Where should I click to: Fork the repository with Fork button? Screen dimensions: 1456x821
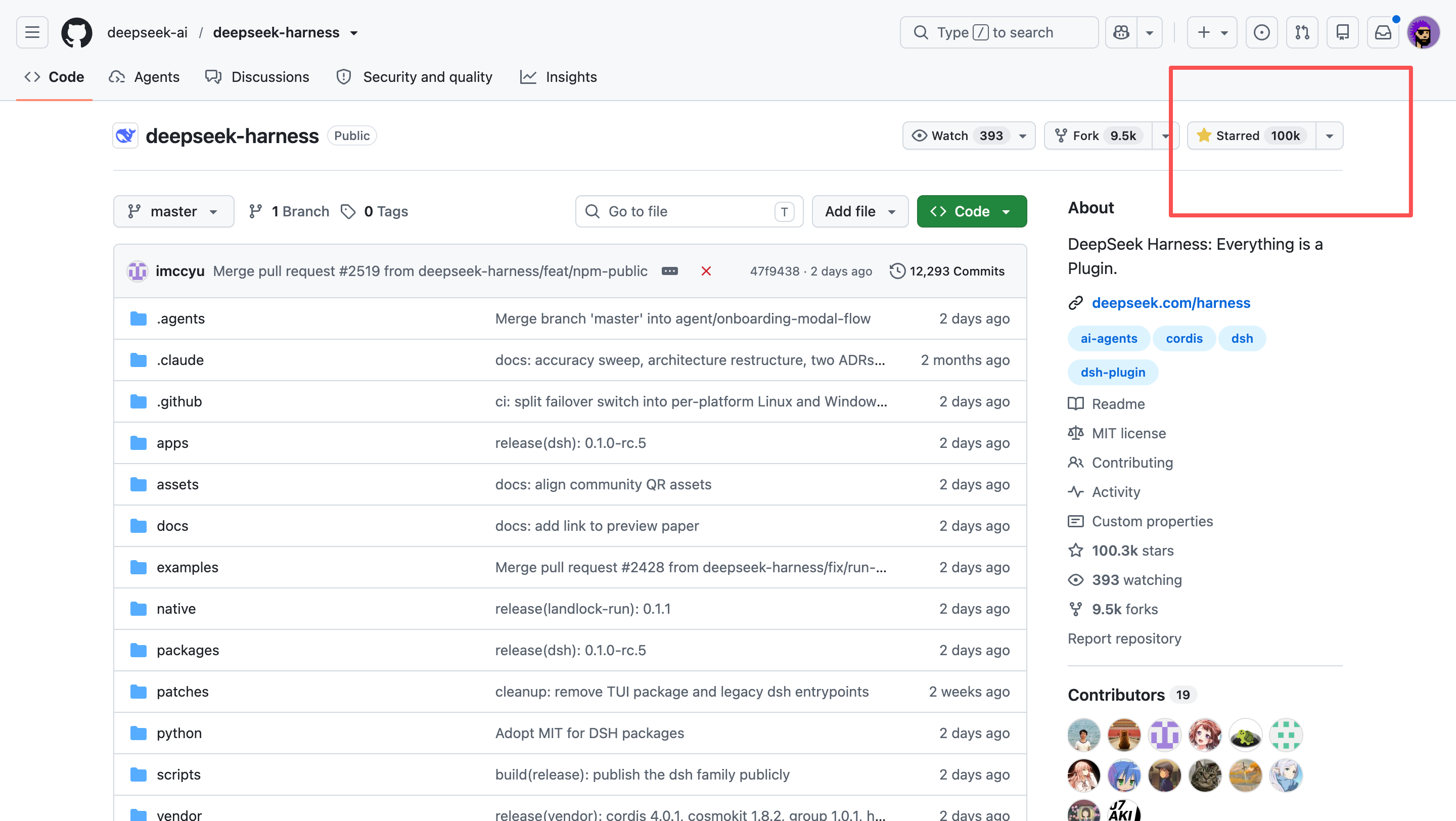coord(1098,135)
